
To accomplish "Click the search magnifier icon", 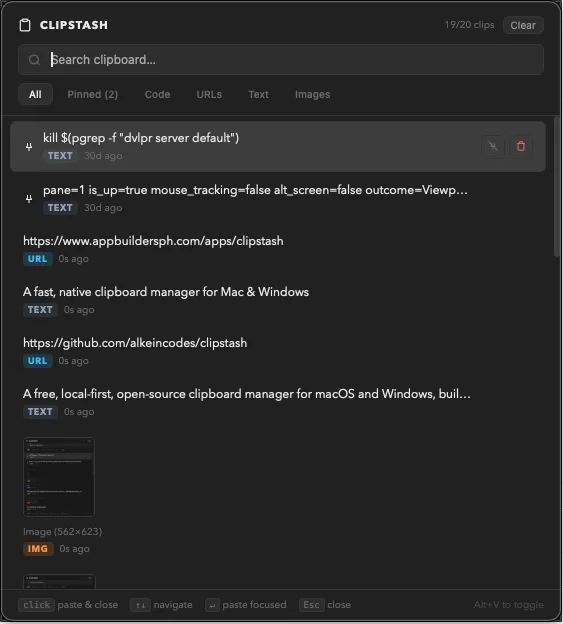I will [x=34, y=60].
